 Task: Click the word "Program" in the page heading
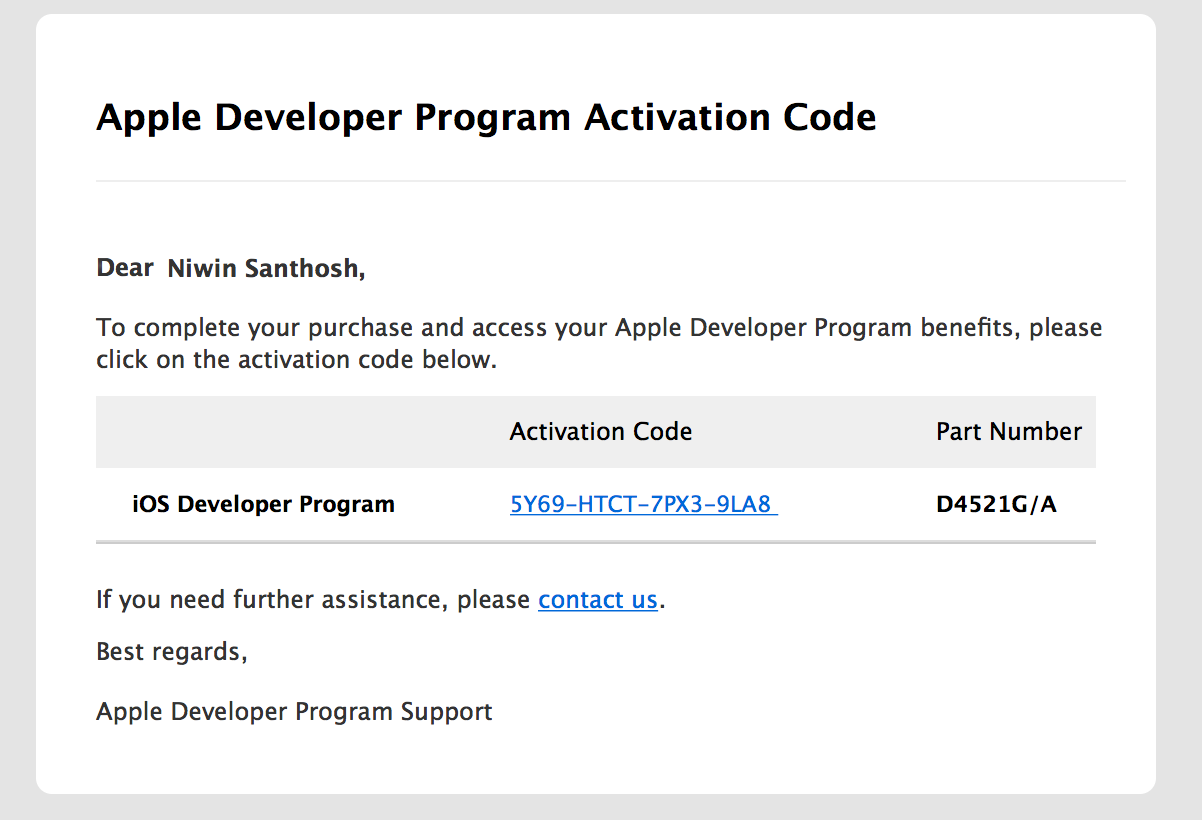click(x=493, y=118)
